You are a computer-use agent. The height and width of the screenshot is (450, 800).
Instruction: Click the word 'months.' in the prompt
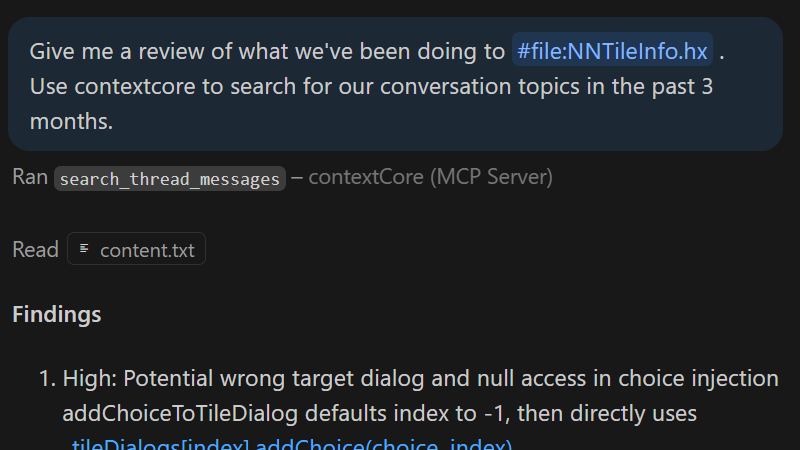click(71, 122)
